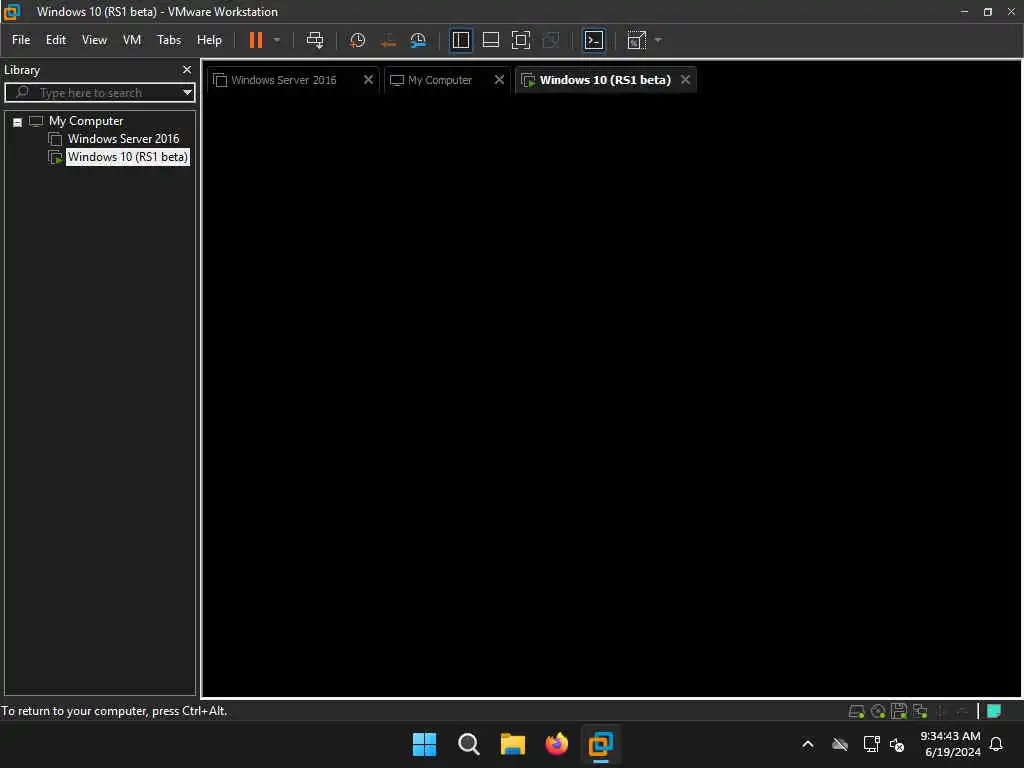Collapse the My Computer tree node
Viewport: 1024px width, 768px height.
tap(18, 122)
